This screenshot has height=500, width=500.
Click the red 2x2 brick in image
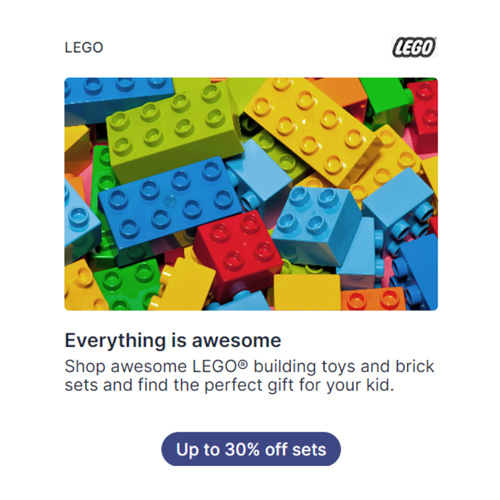coord(239,251)
